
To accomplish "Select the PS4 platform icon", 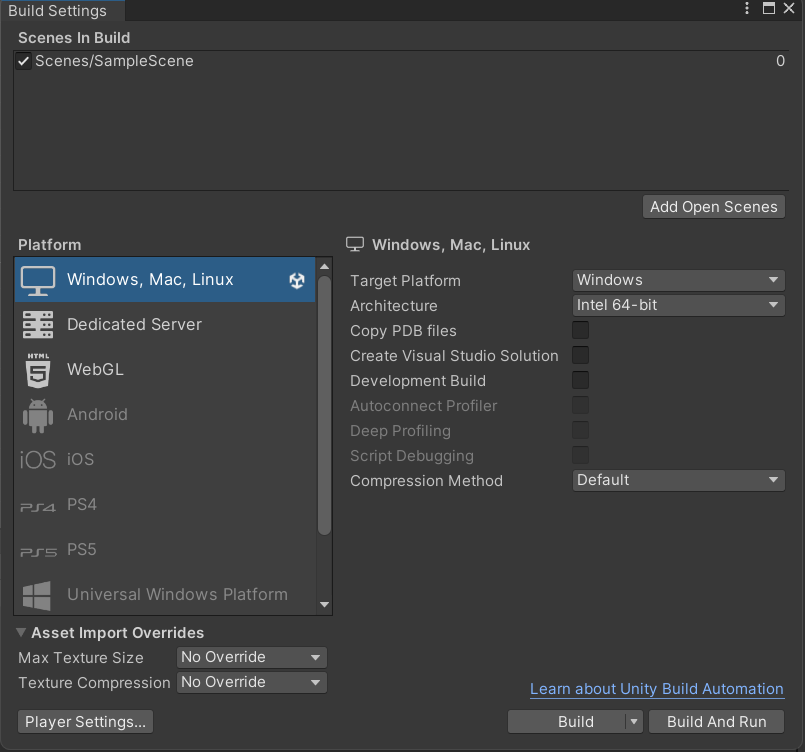I will (36, 504).
